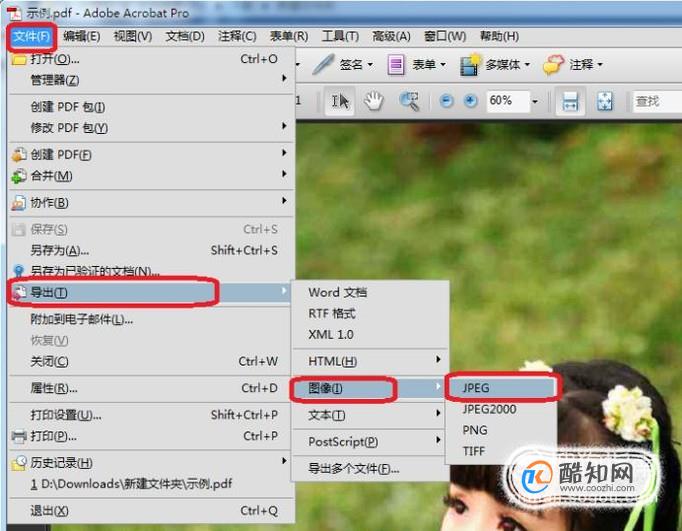Choose 打印设置(U)... menu entry

[150, 415]
